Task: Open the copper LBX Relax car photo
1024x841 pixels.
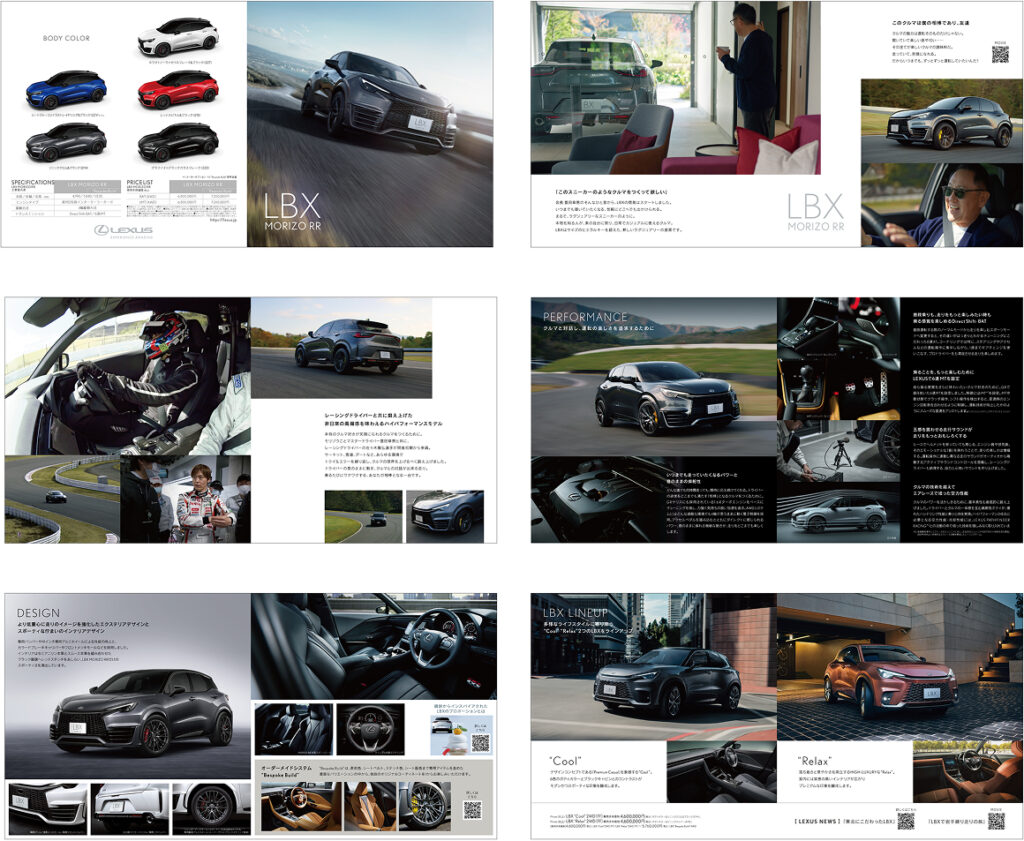Action: (900, 667)
